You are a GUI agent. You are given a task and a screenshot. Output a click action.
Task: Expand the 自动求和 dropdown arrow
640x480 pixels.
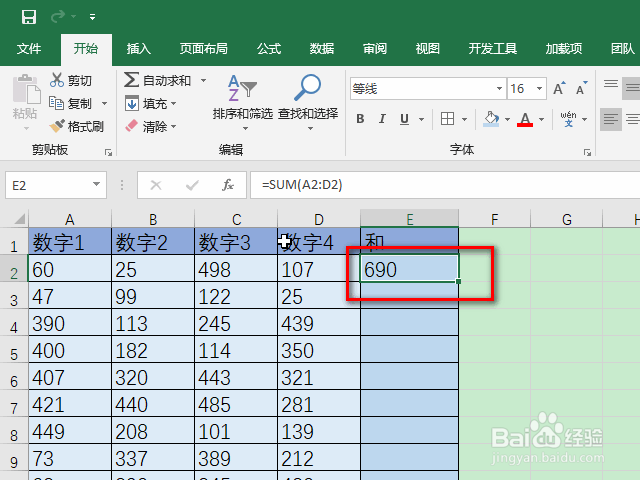[203, 80]
